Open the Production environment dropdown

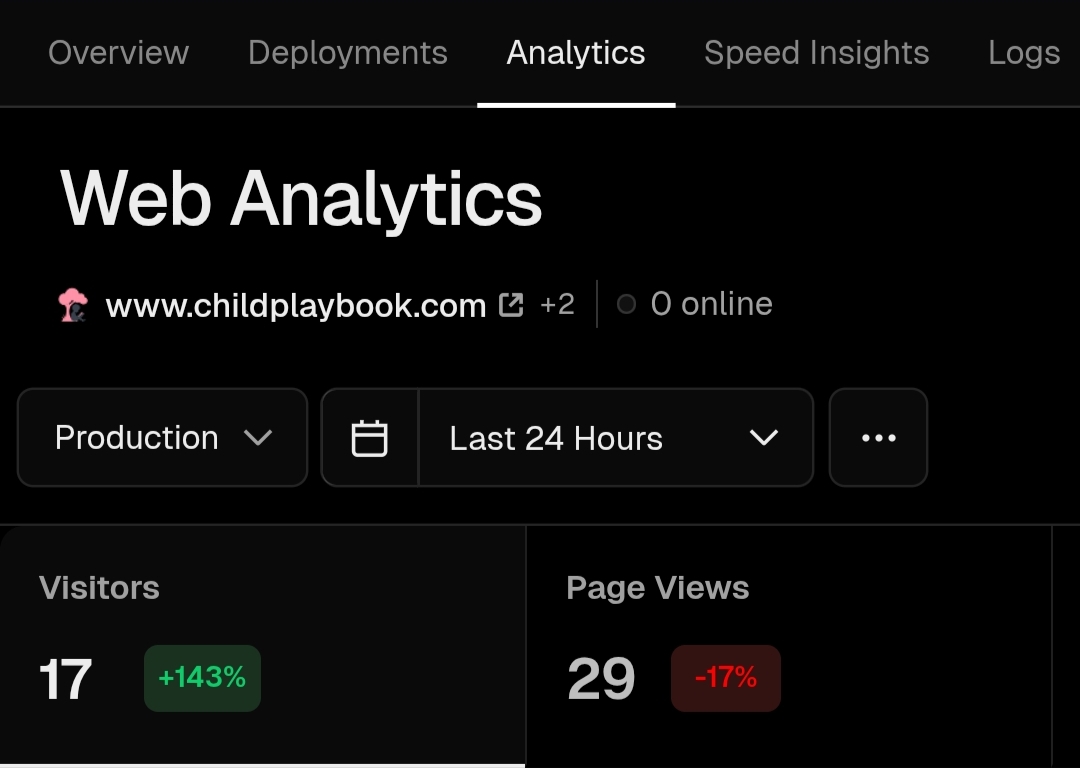[162, 438]
